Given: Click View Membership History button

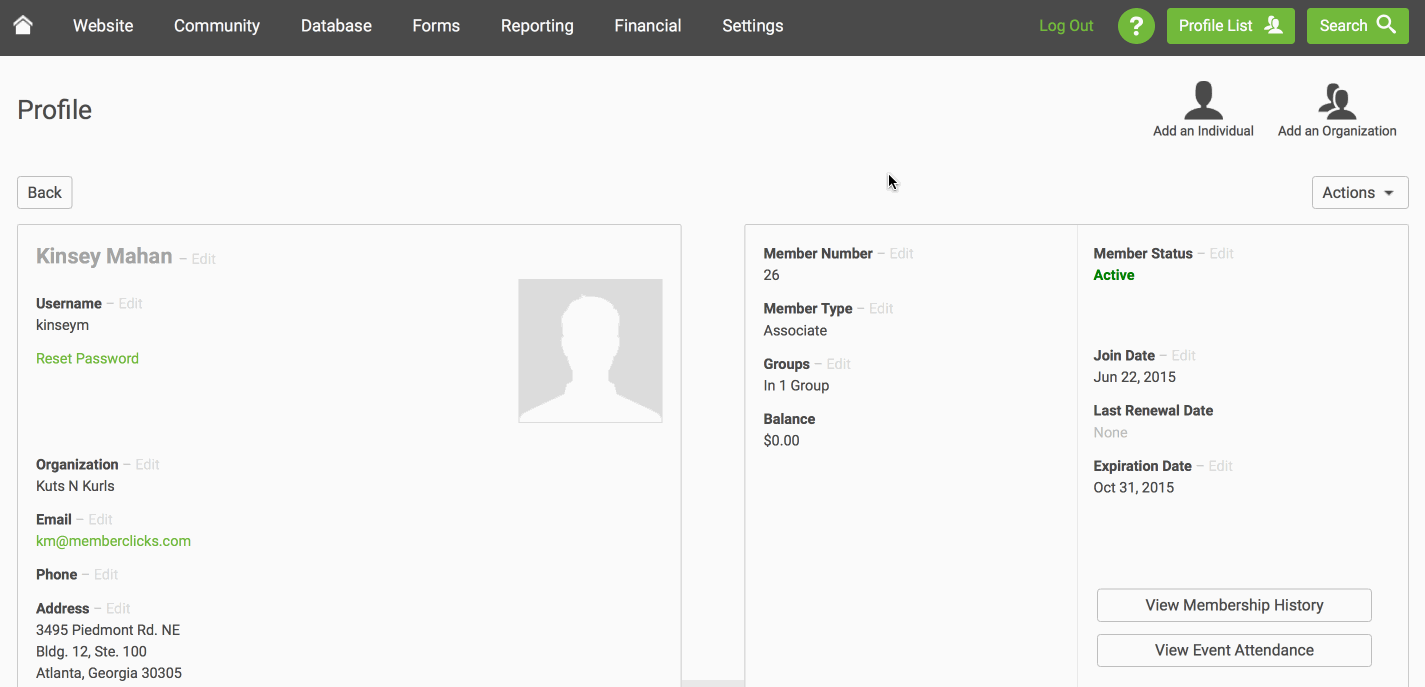Looking at the screenshot, I should click(1234, 605).
